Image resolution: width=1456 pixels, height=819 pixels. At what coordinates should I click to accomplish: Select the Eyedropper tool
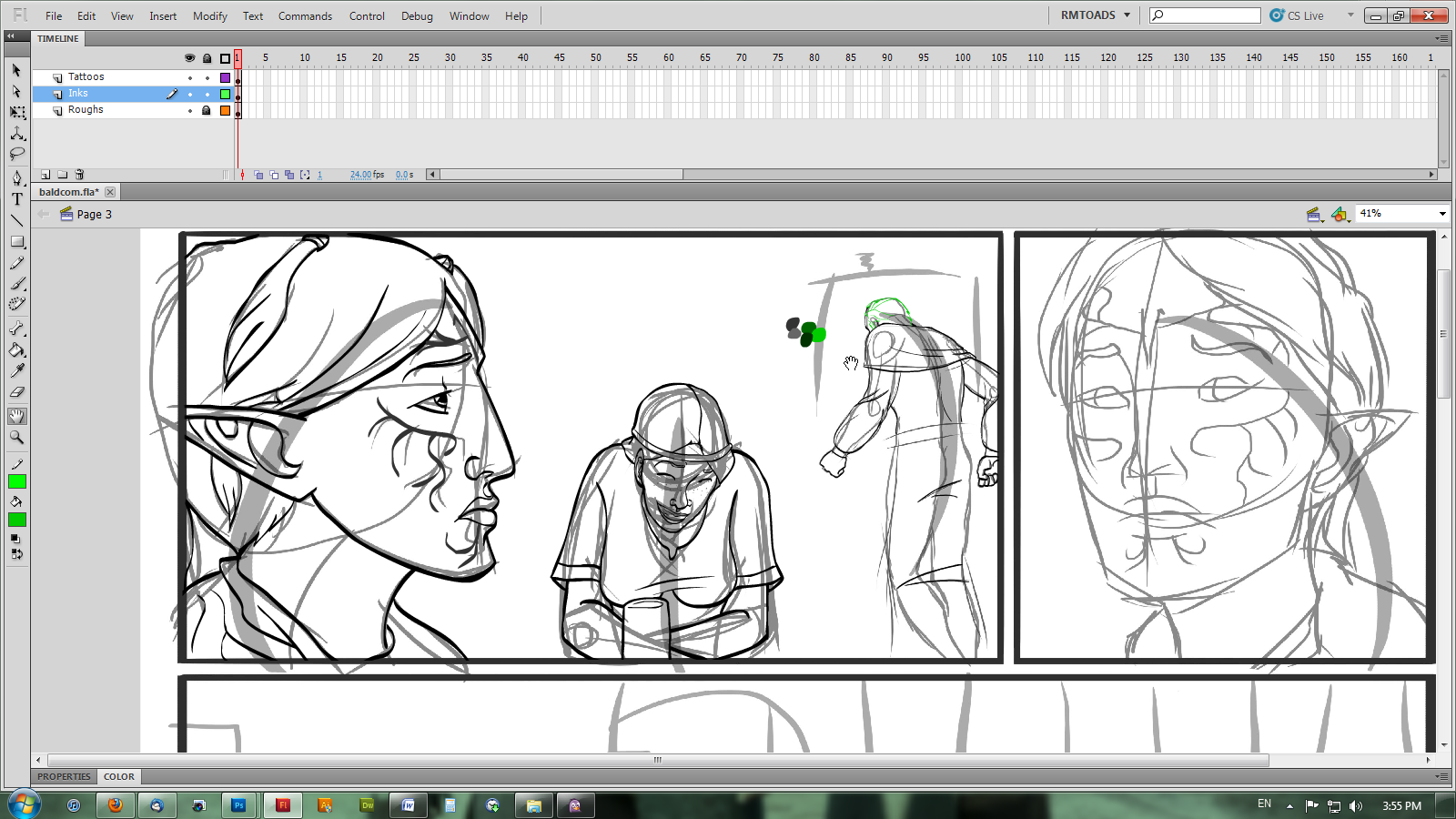[17, 371]
